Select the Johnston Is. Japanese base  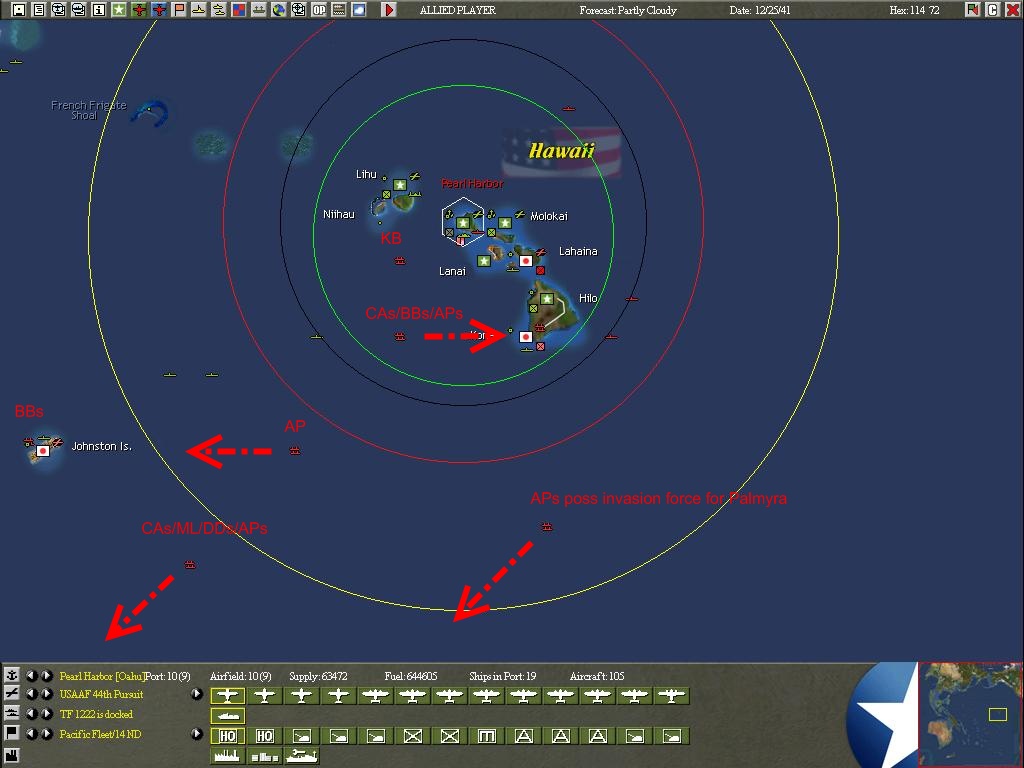(x=43, y=451)
